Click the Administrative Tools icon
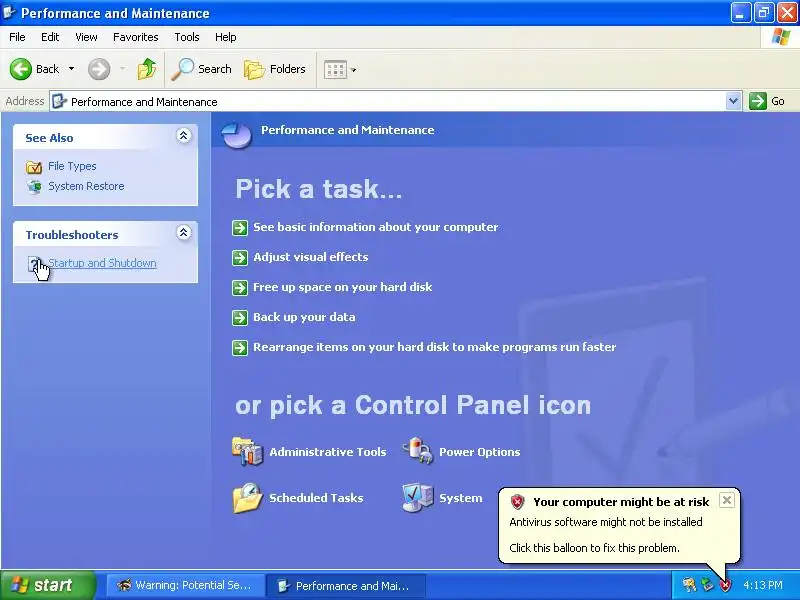Screen dimensions: 800x600 click(247, 451)
